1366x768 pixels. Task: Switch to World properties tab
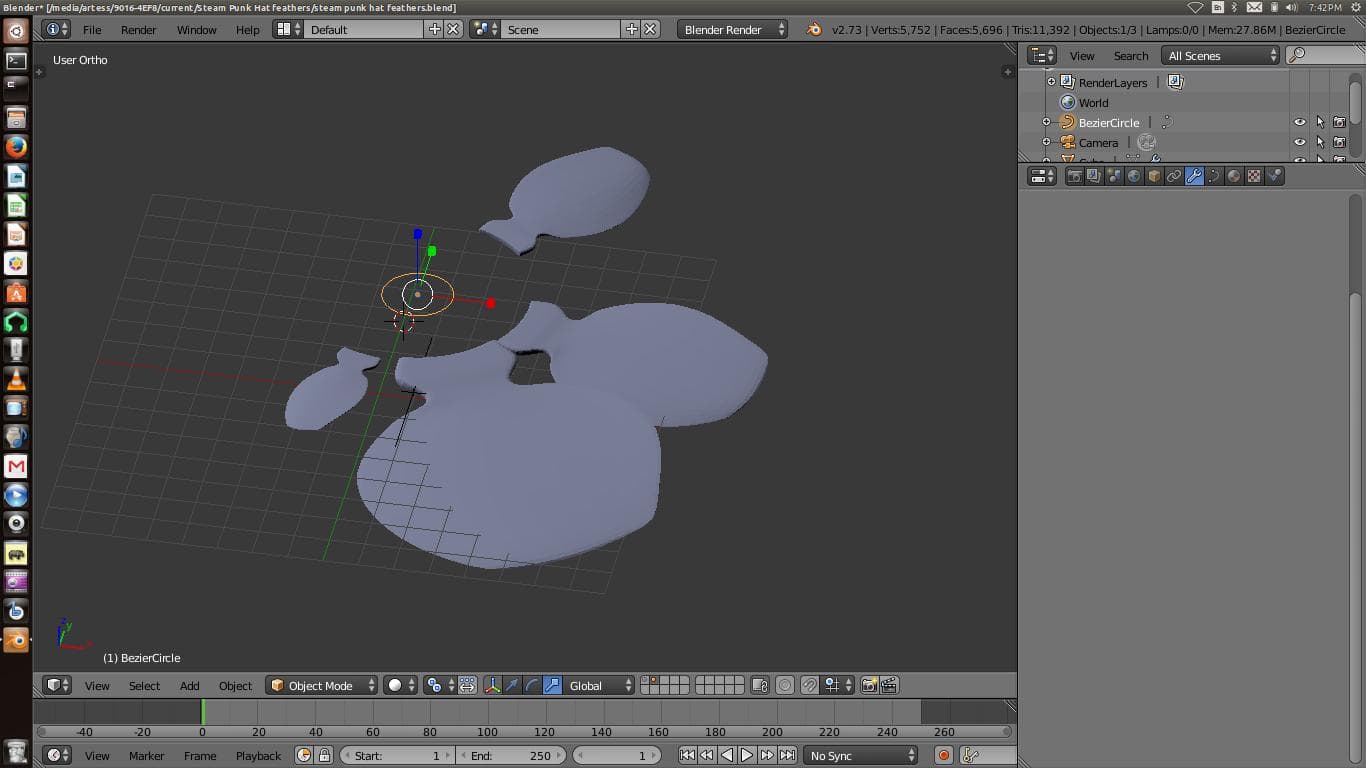(x=1134, y=176)
